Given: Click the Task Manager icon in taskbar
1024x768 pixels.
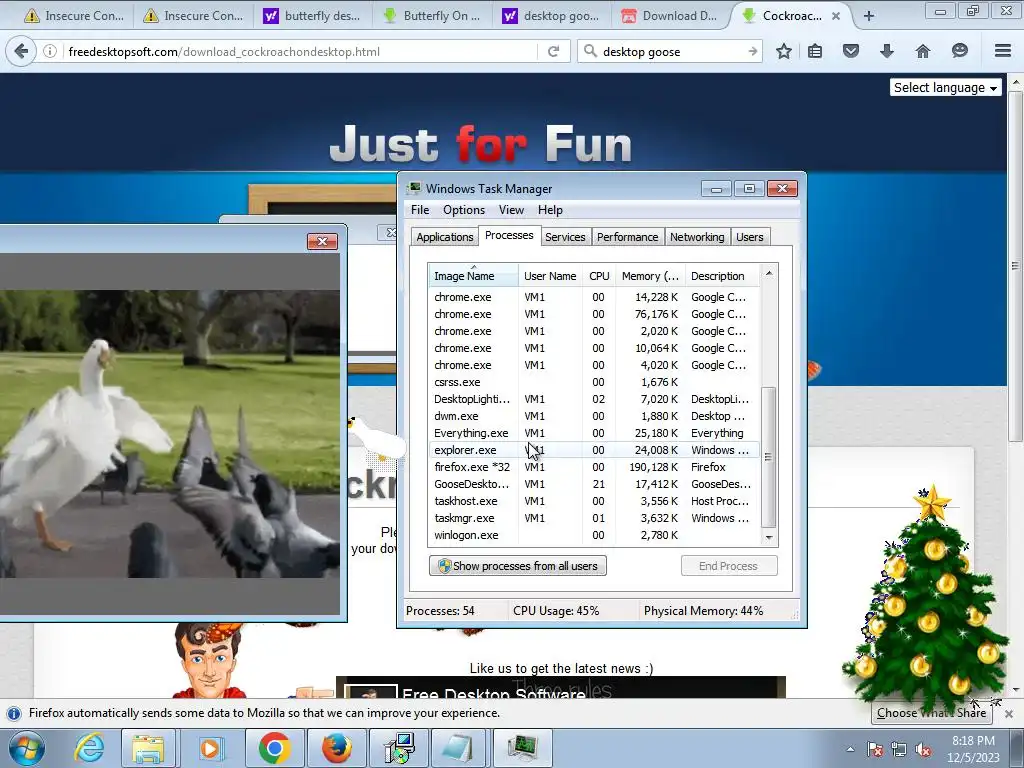Looking at the screenshot, I should click(x=522, y=748).
